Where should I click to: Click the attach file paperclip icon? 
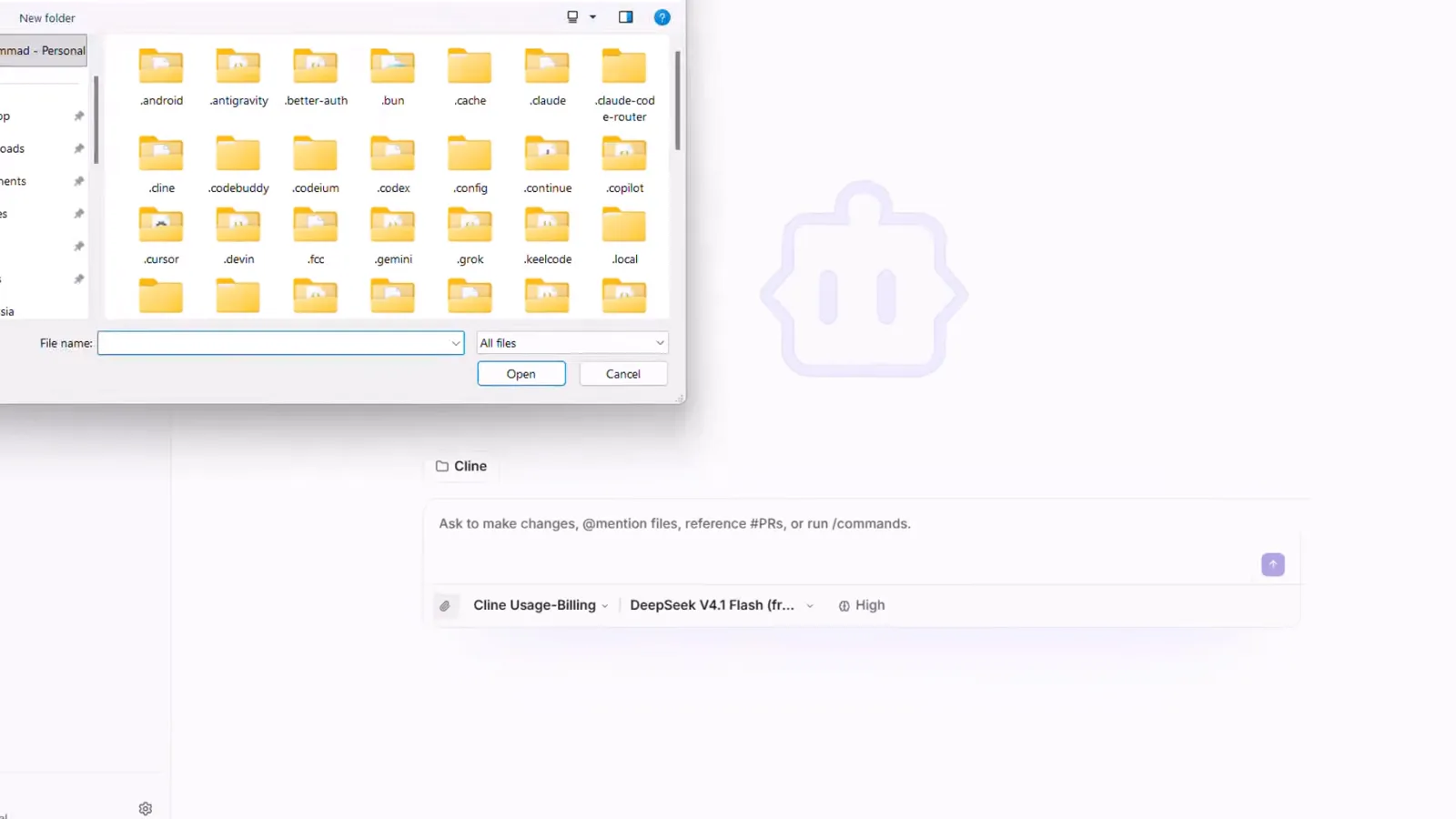(x=445, y=606)
